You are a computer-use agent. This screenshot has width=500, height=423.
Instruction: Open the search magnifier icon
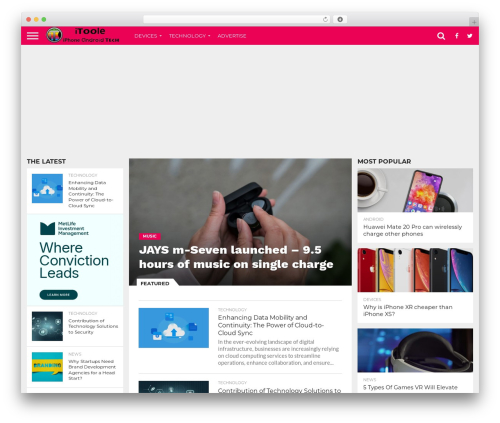point(441,36)
